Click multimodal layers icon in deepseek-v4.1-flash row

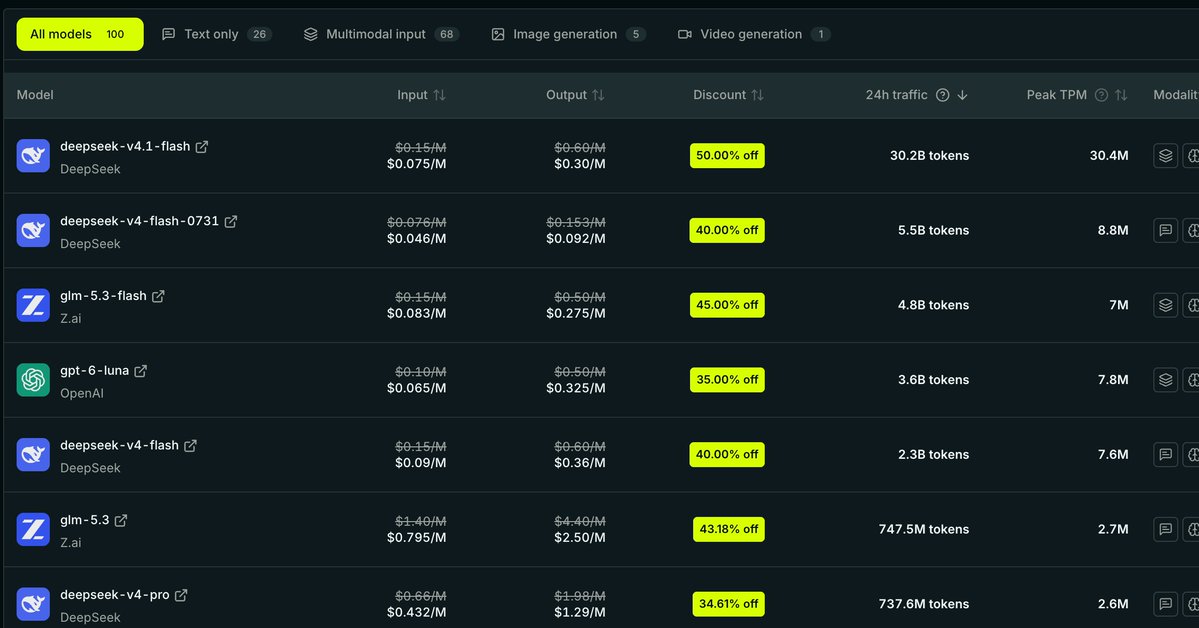click(1165, 155)
